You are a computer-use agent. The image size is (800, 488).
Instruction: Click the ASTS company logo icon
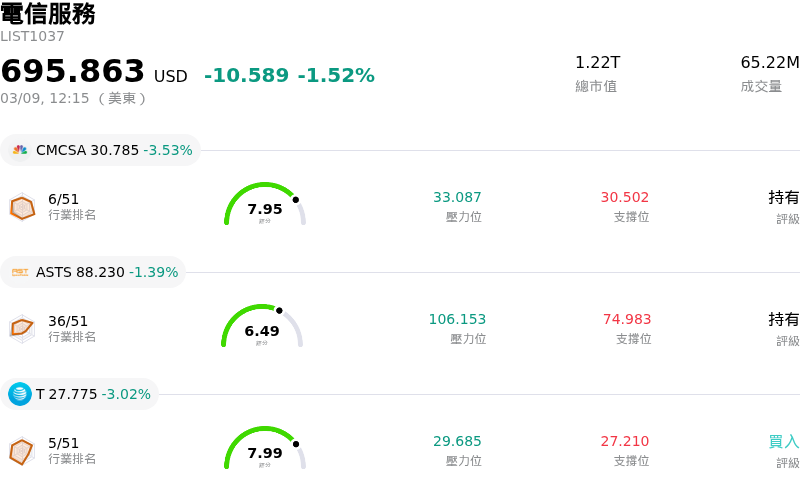click(20, 272)
